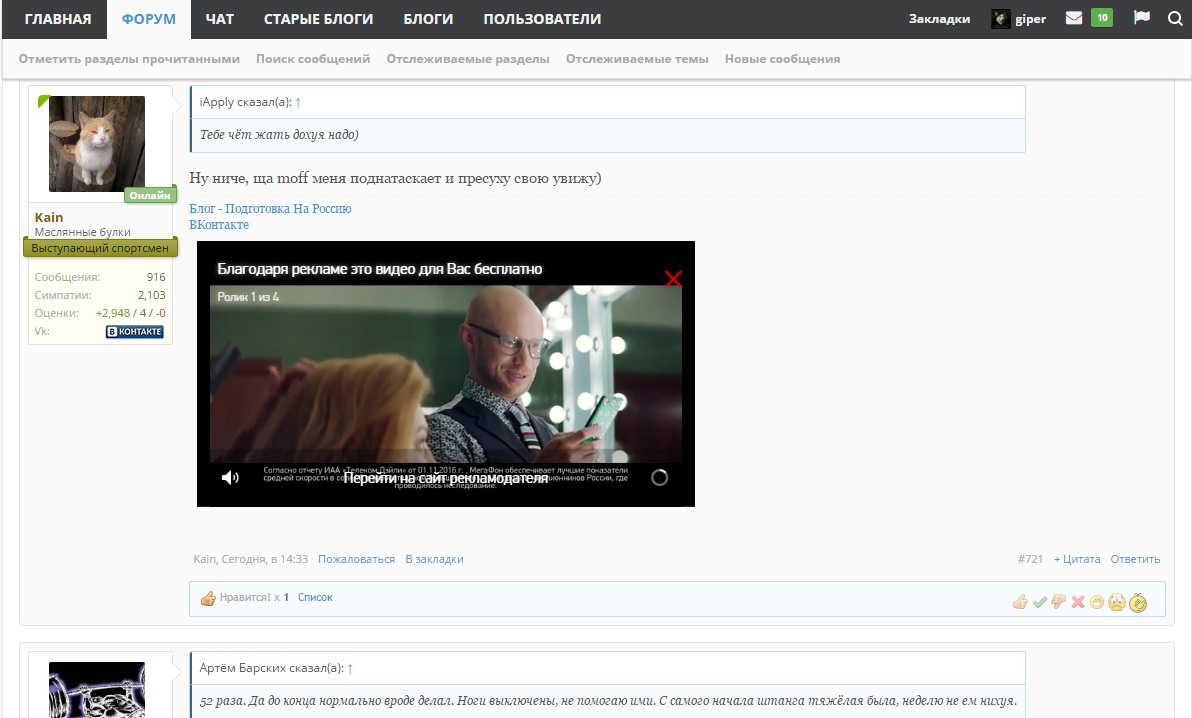Open the alerts flag icon
The image size is (1192, 718).
[x=1141, y=18]
